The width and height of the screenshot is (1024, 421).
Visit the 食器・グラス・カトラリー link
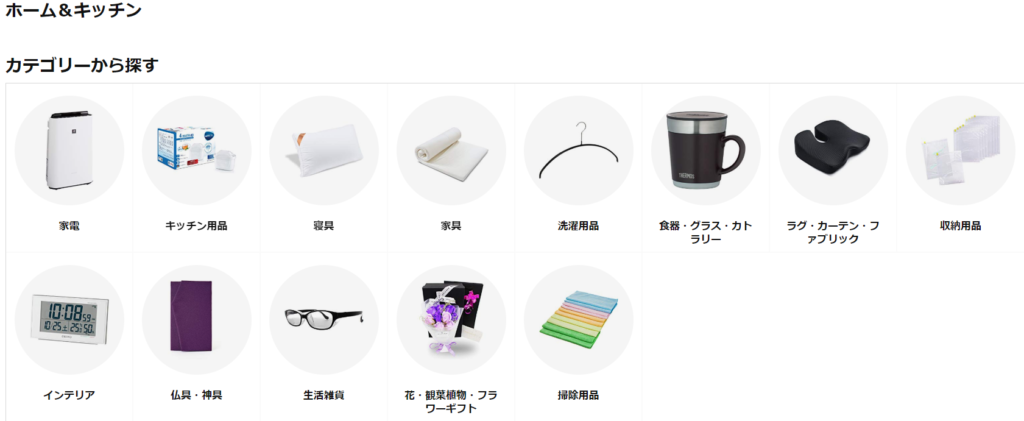706,232
